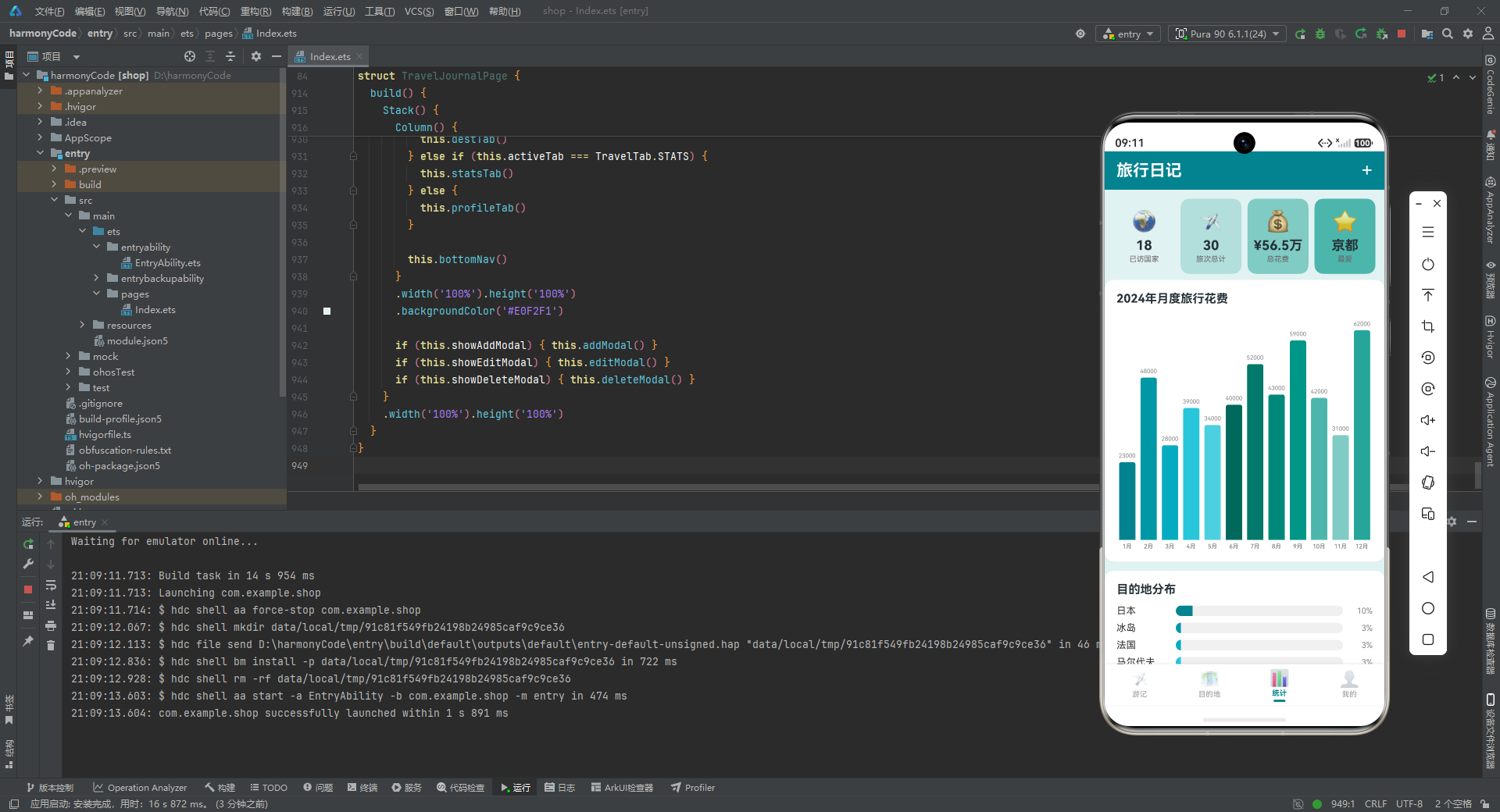
Task: Decrease emulator volume
Action: pos(1428,451)
